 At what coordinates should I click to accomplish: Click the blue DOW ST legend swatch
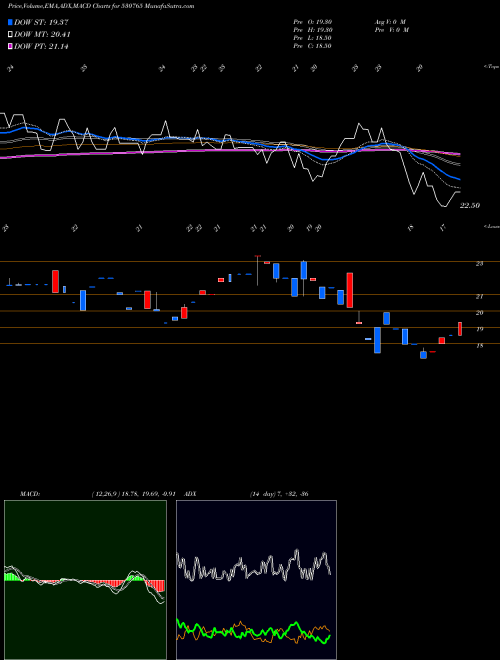(x=11, y=22)
